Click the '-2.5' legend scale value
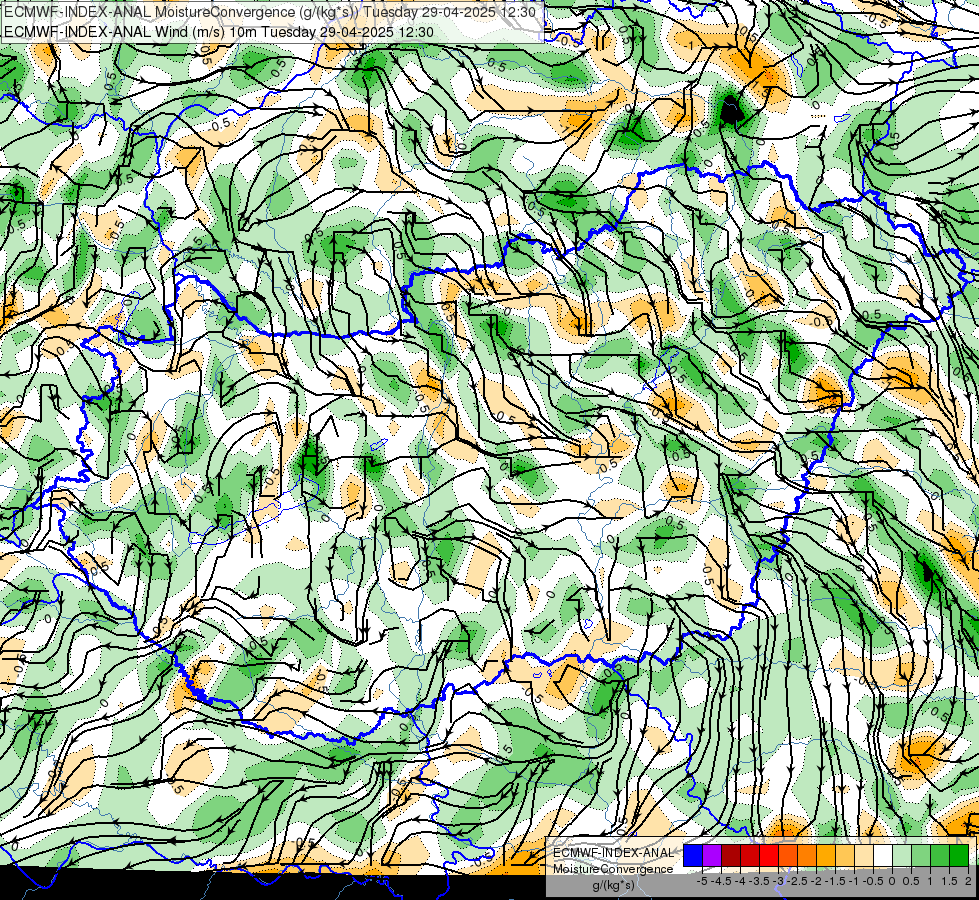Screen dimensions: 979x900 (x=797, y=881)
